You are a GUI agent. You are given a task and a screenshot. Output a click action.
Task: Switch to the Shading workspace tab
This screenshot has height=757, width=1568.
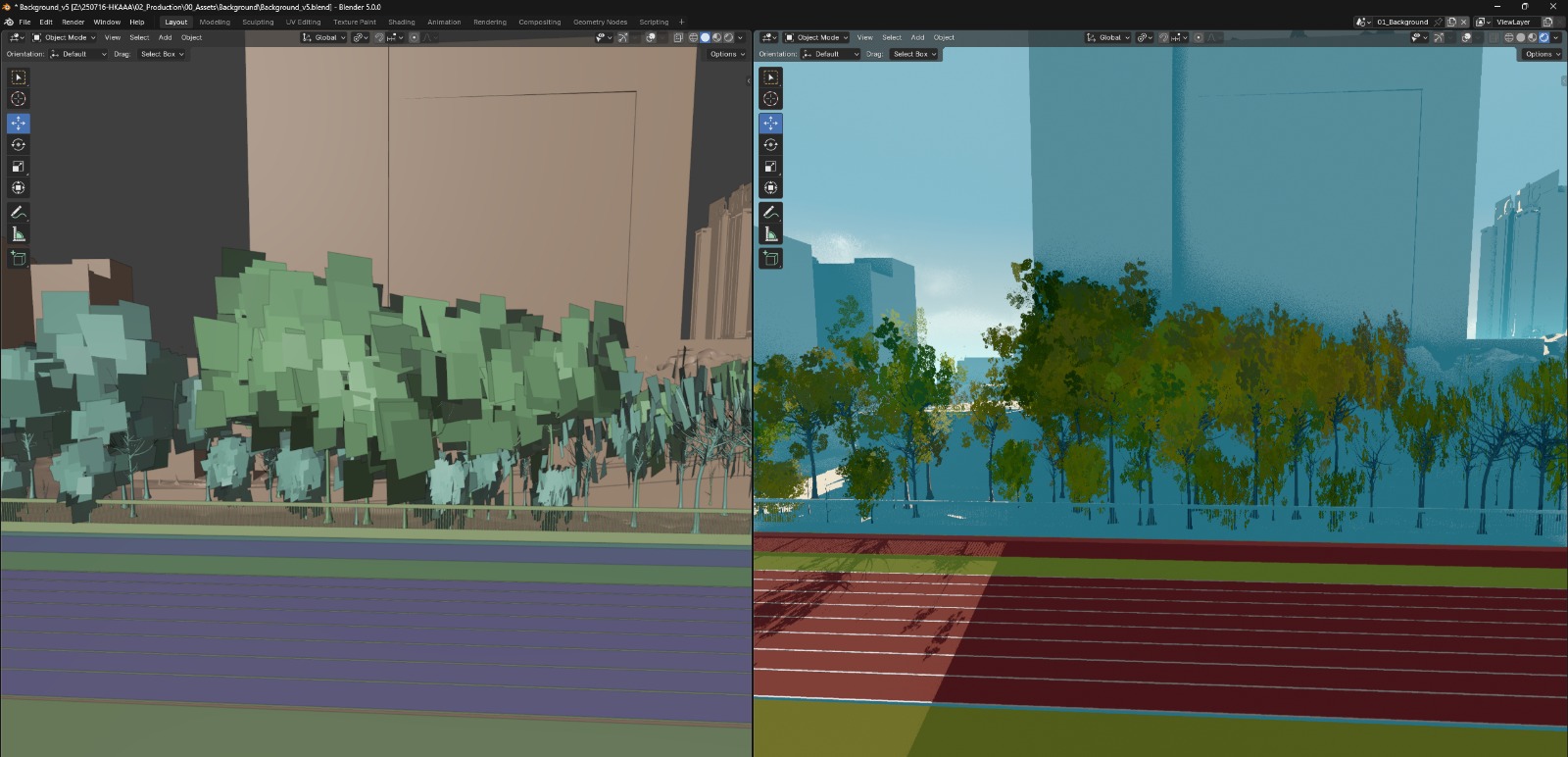point(402,22)
